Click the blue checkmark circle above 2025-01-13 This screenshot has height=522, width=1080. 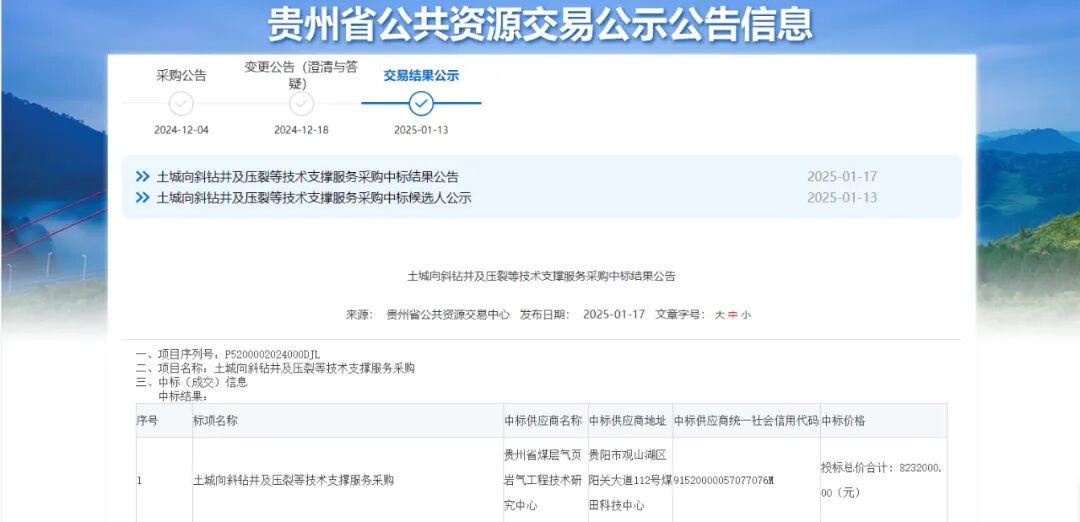click(x=421, y=104)
